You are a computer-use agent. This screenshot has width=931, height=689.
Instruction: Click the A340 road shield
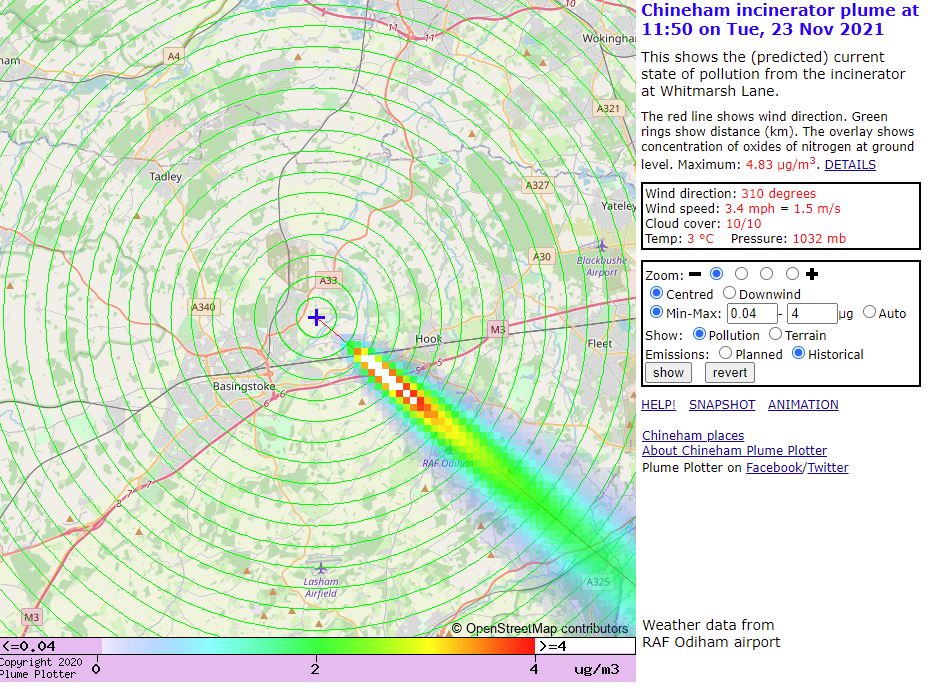(x=203, y=307)
